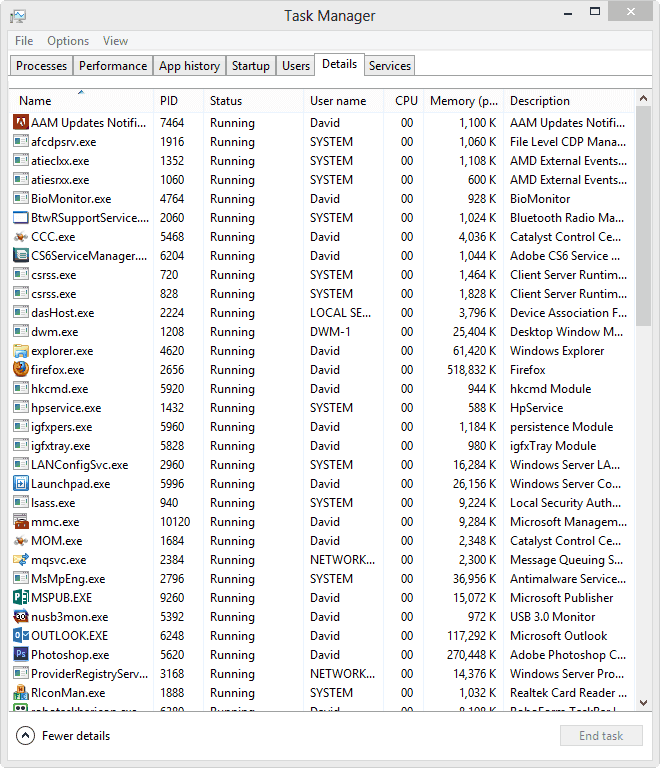Select the MsMpEng.exe process icon
Screen dimensions: 660x768
(x=21, y=578)
